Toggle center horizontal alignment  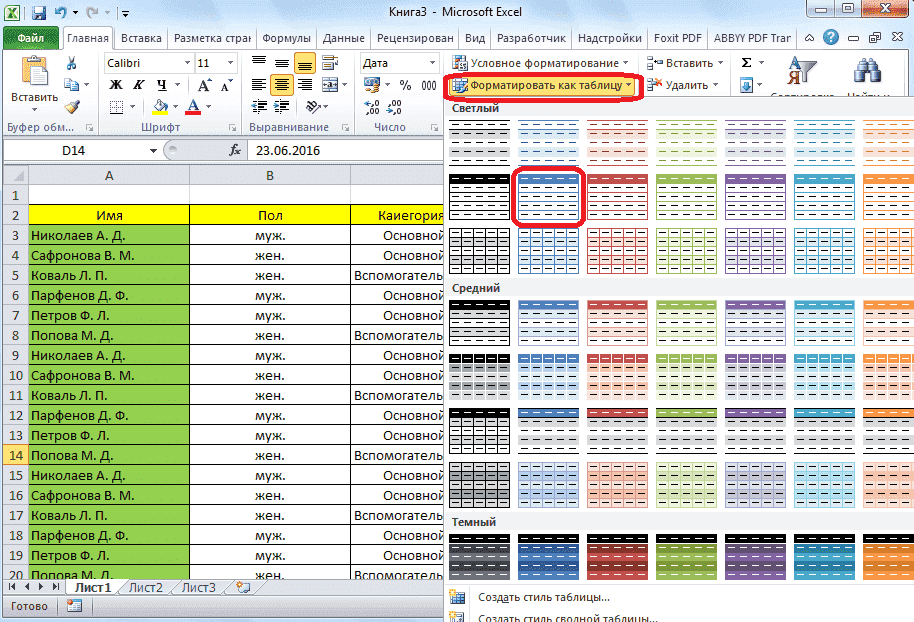pyautogui.click(x=282, y=86)
